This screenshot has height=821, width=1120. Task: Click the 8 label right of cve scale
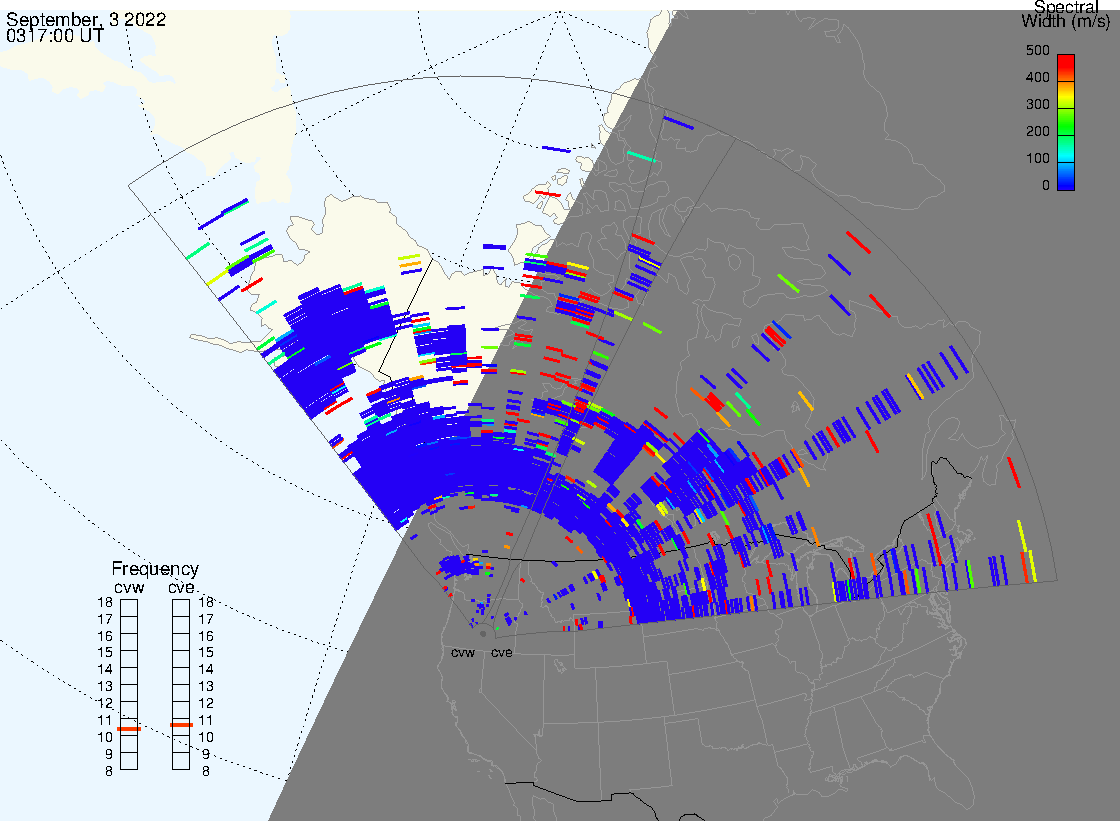[x=206, y=772]
